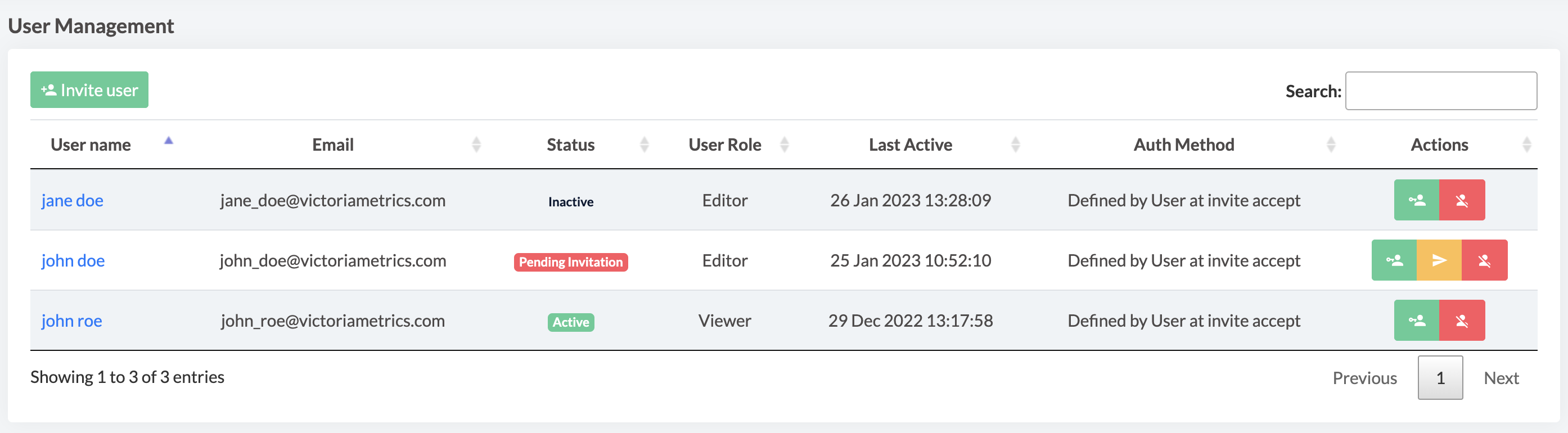Sort by User Role column header
Viewport: 1568px width, 433px height.
(x=724, y=145)
